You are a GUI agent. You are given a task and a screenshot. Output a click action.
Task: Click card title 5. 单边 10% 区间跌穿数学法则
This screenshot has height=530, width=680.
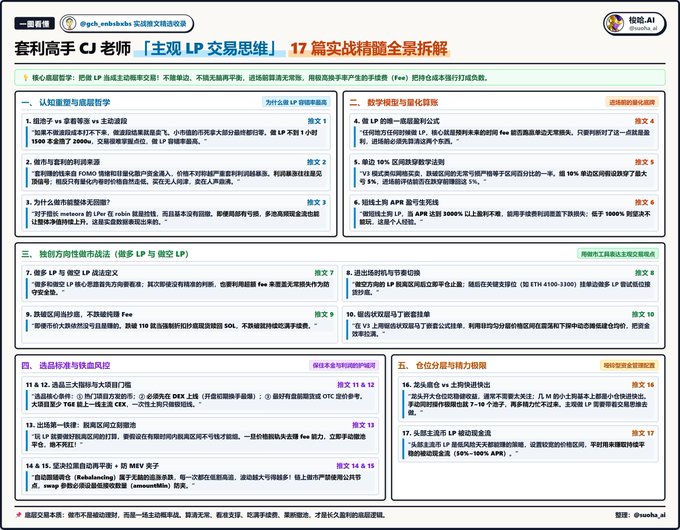(x=399, y=162)
